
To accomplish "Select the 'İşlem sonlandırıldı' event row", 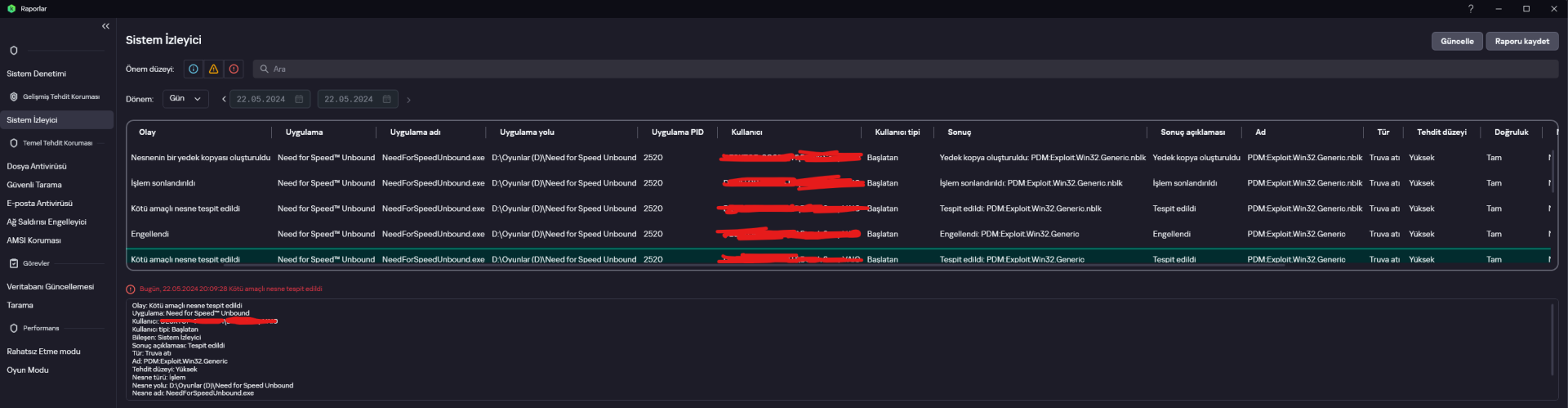I will point(839,183).
